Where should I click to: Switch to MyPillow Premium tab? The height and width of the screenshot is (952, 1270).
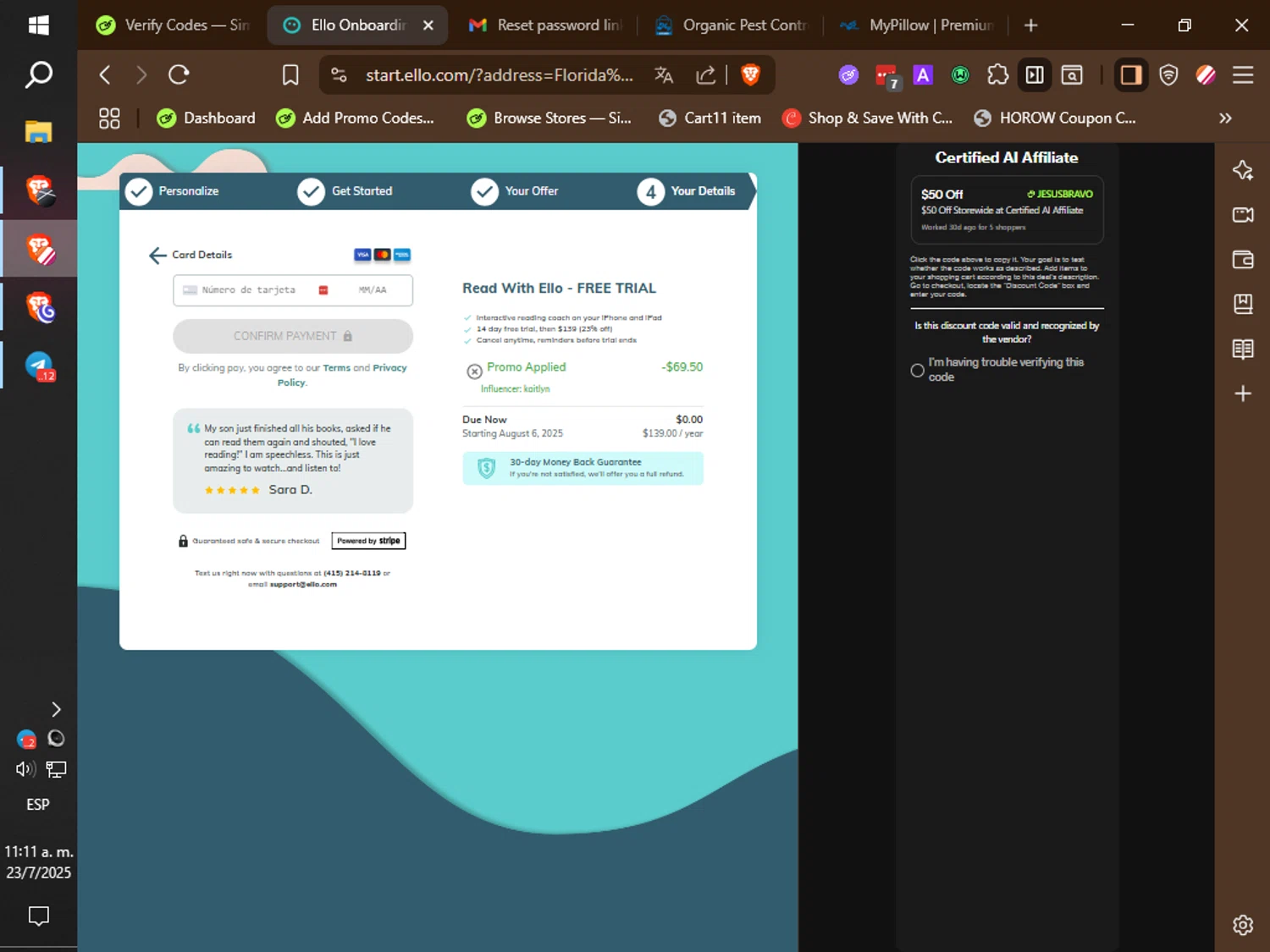(x=918, y=25)
